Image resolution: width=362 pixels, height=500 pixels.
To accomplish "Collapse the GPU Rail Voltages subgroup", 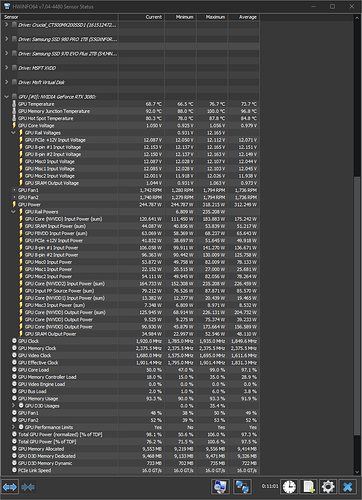I will coord(13,133).
